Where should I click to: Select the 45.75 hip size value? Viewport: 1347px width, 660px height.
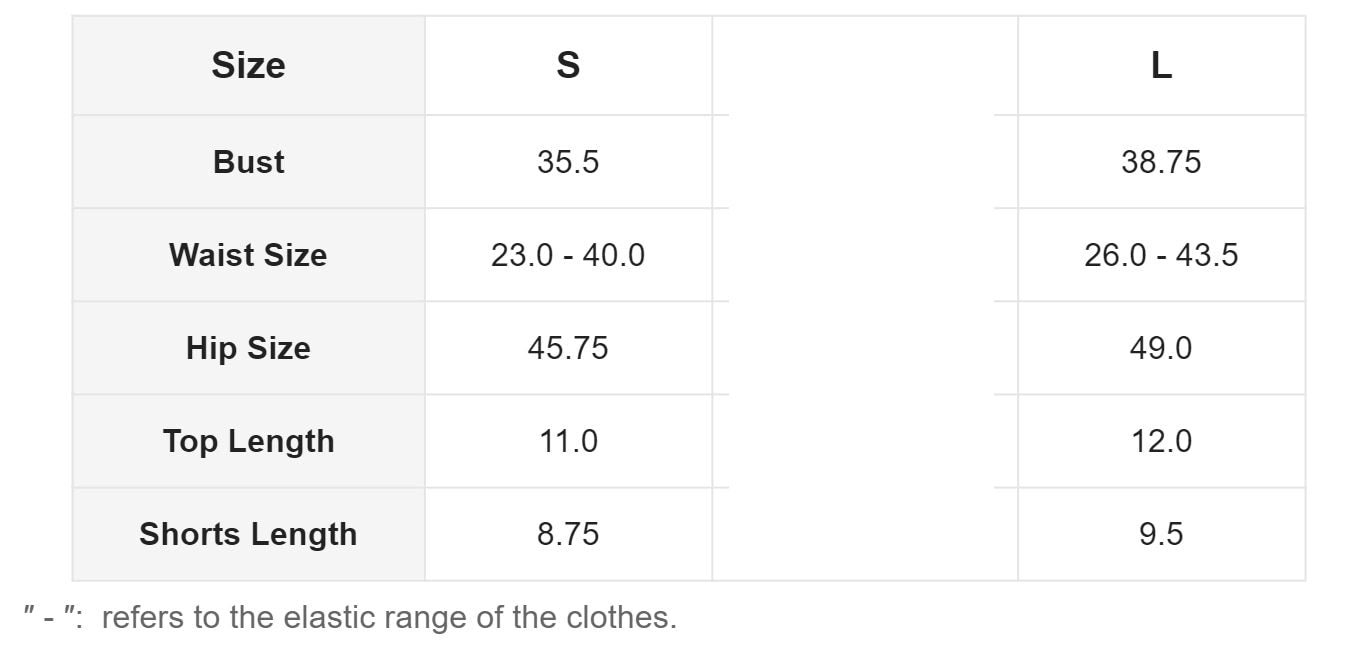tap(568, 348)
